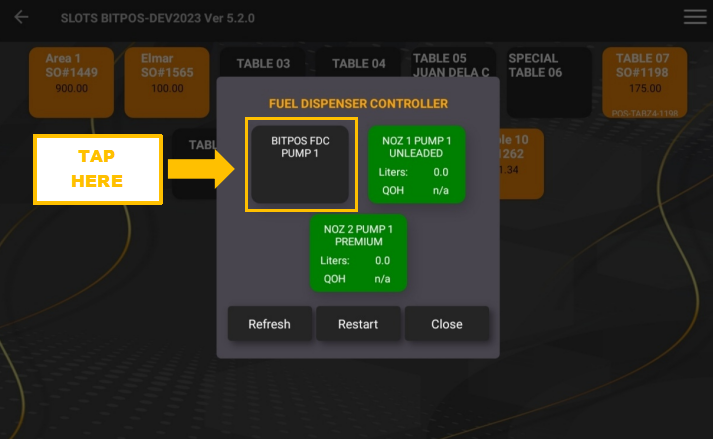Click the TAP HERE callout box
Screen dimensions: 713x439
point(98,170)
